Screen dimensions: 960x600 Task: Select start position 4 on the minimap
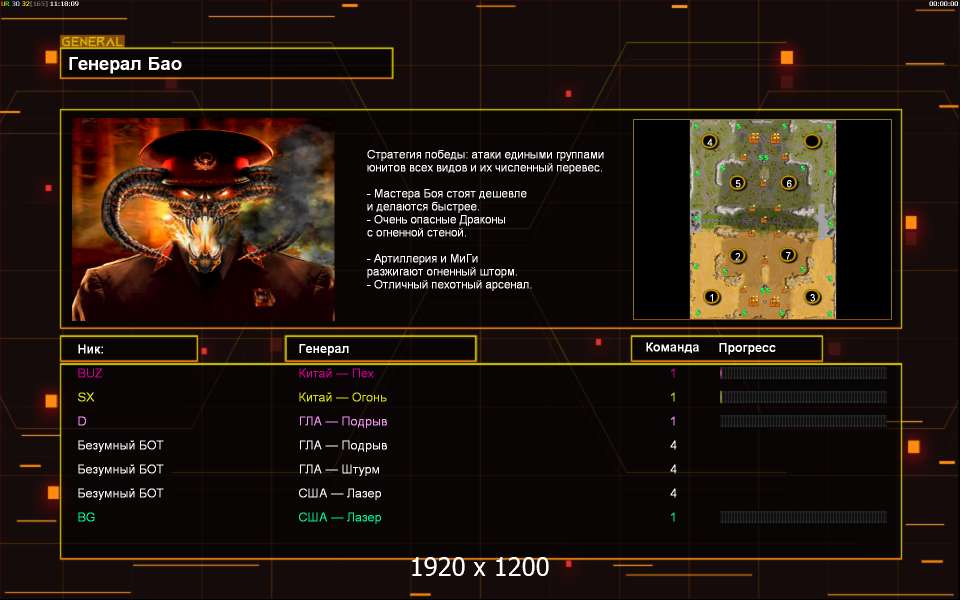(x=710, y=142)
